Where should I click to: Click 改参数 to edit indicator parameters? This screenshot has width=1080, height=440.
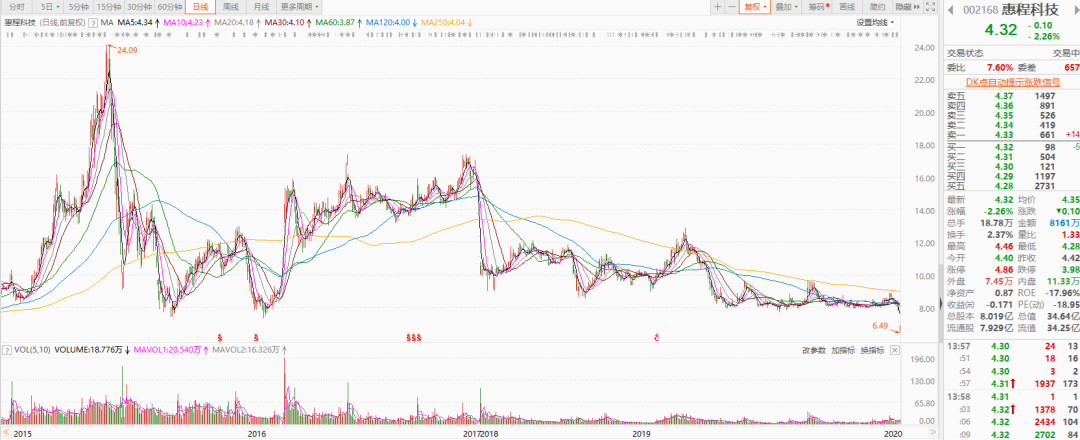(x=813, y=350)
